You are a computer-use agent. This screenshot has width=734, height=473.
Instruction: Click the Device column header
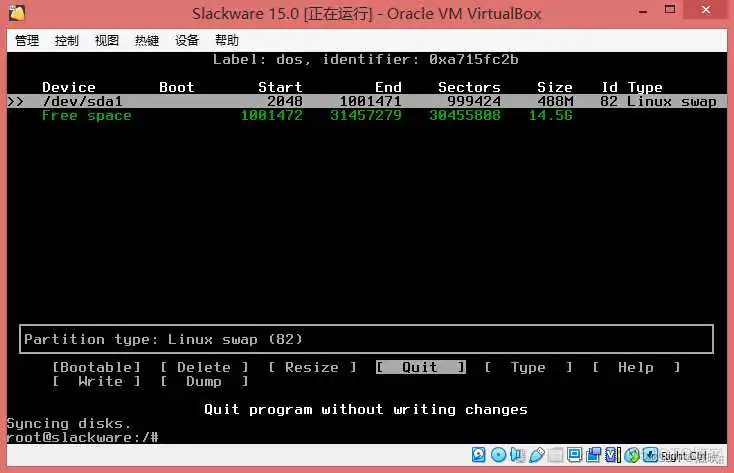pos(69,87)
